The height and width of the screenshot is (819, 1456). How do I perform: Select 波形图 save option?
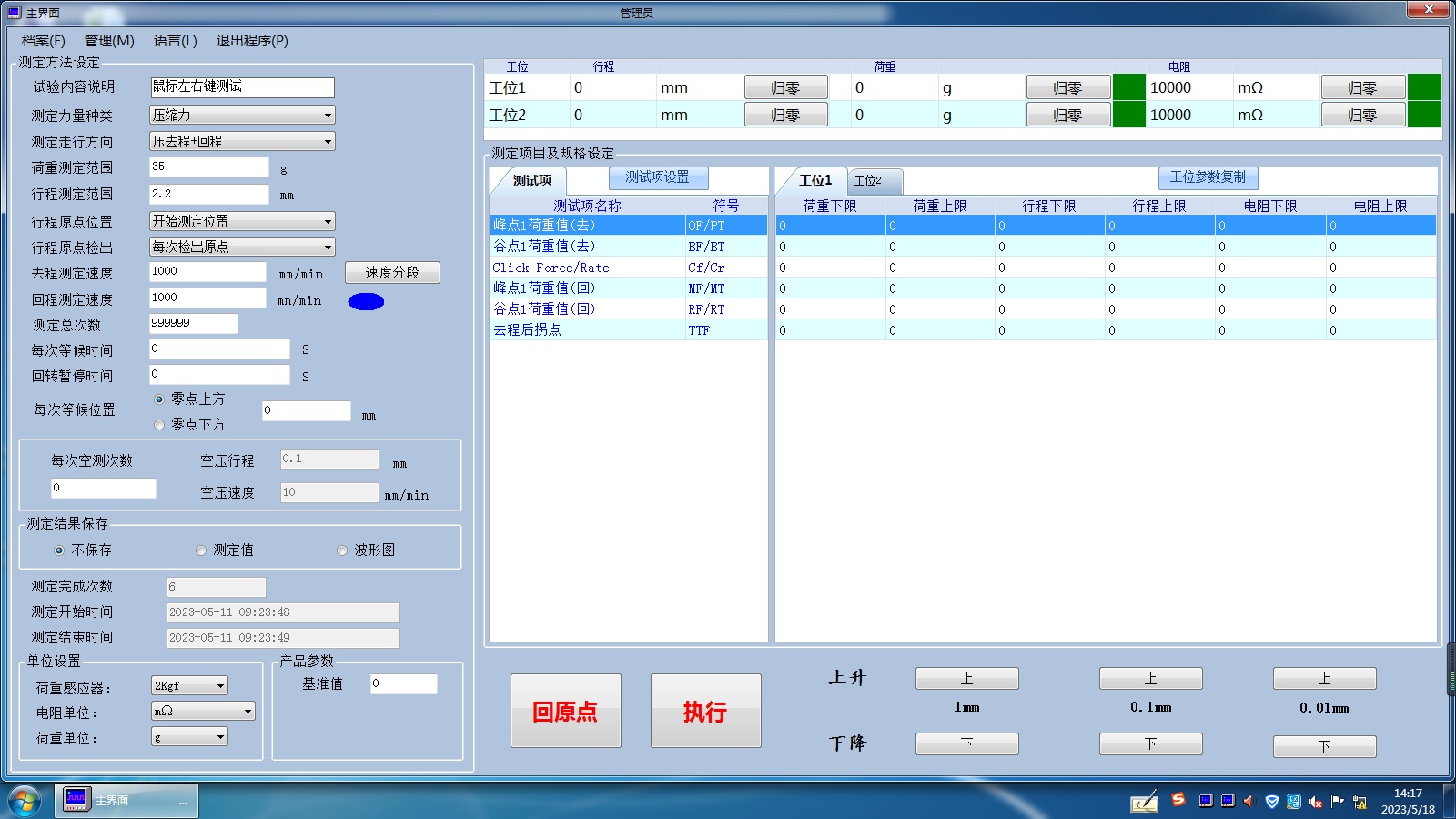pyautogui.click(x=342, y=551)
